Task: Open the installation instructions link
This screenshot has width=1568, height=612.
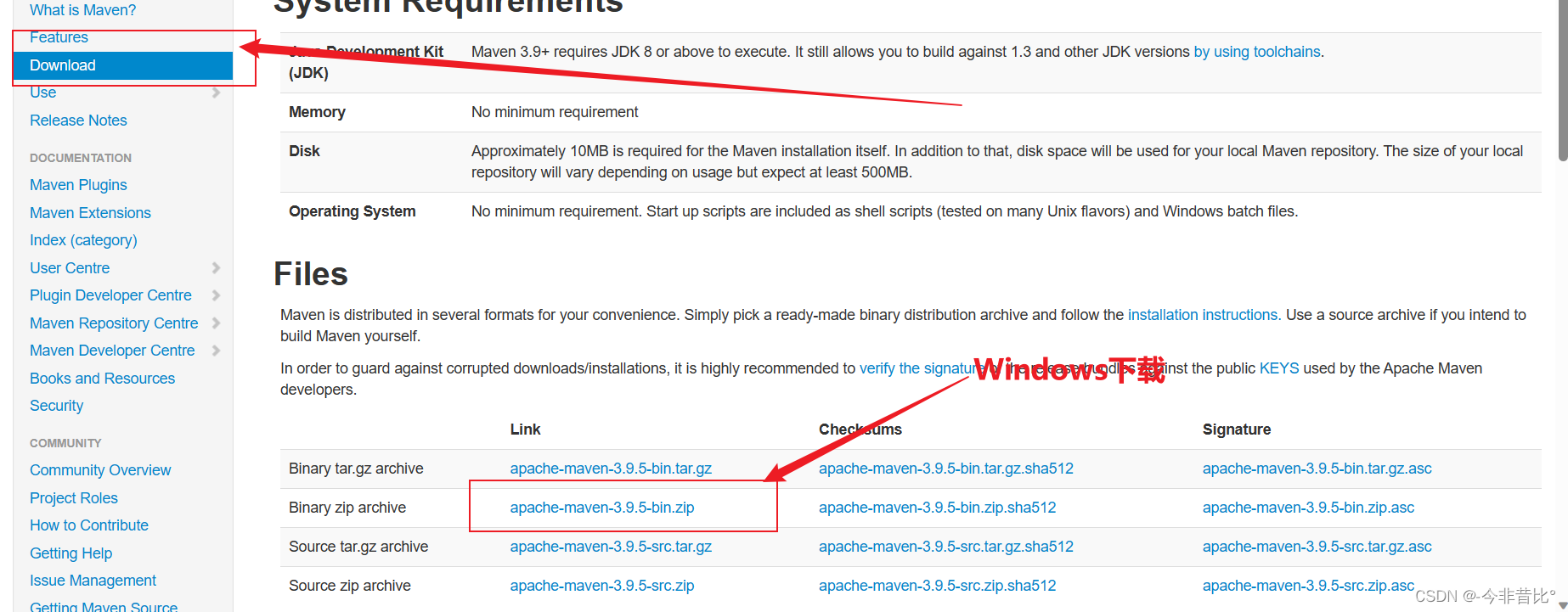Action: (1204, 315)
